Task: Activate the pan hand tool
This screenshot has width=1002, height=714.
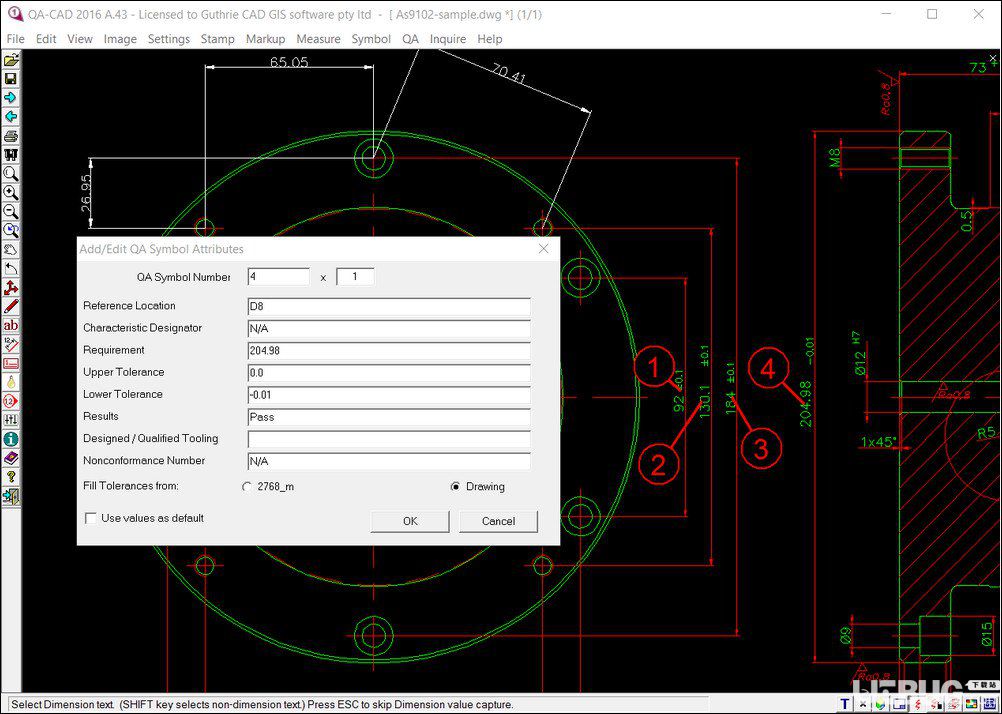Action: [11, 249]
